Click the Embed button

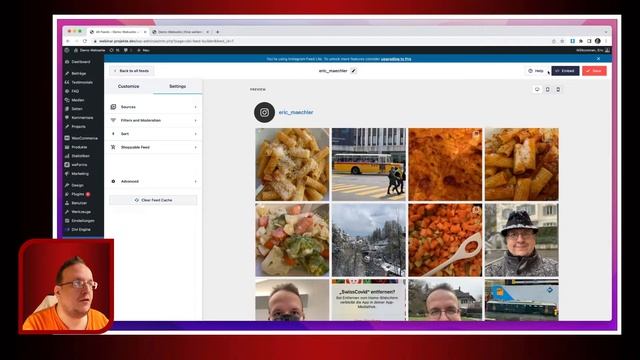tap(565, 71)
